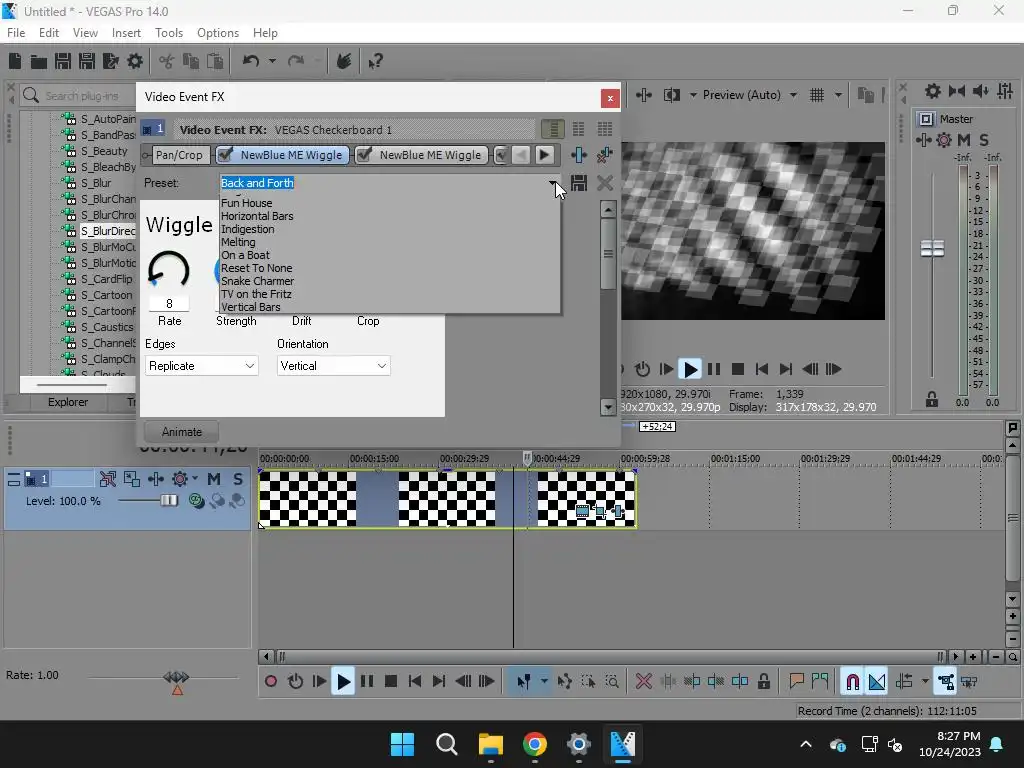Open the Orientation Vertical dropdown
The width and height of the screenshot is (1024, 768).
tap(334, 366)
